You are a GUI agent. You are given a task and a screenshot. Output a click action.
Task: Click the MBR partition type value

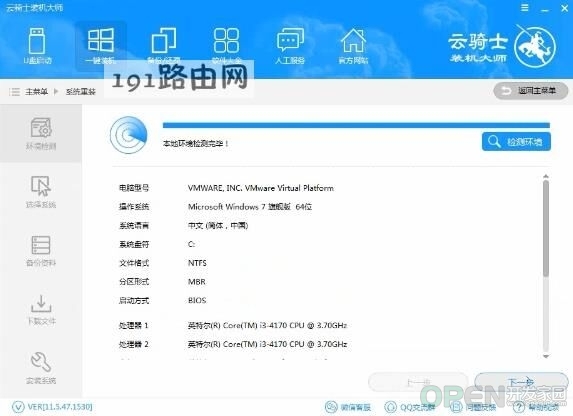point(197,281)
